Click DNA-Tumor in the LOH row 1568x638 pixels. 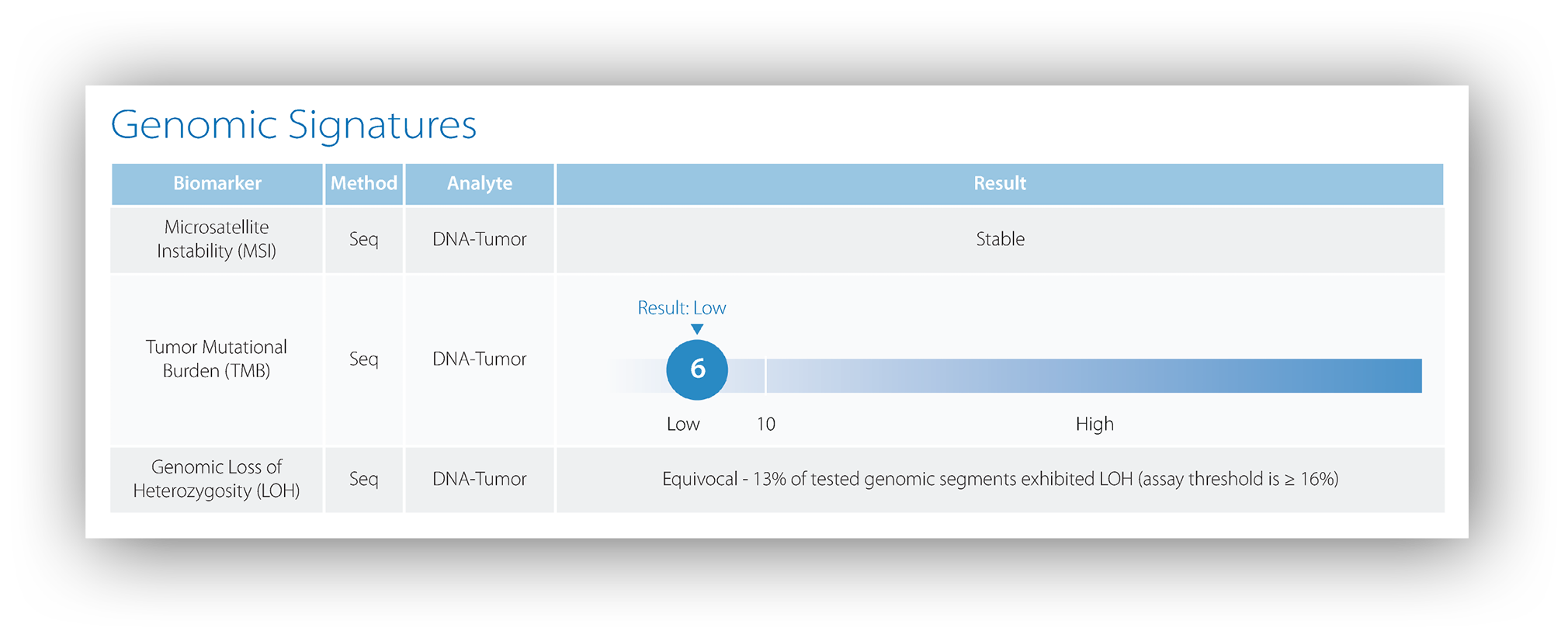[x=479, y=479]
